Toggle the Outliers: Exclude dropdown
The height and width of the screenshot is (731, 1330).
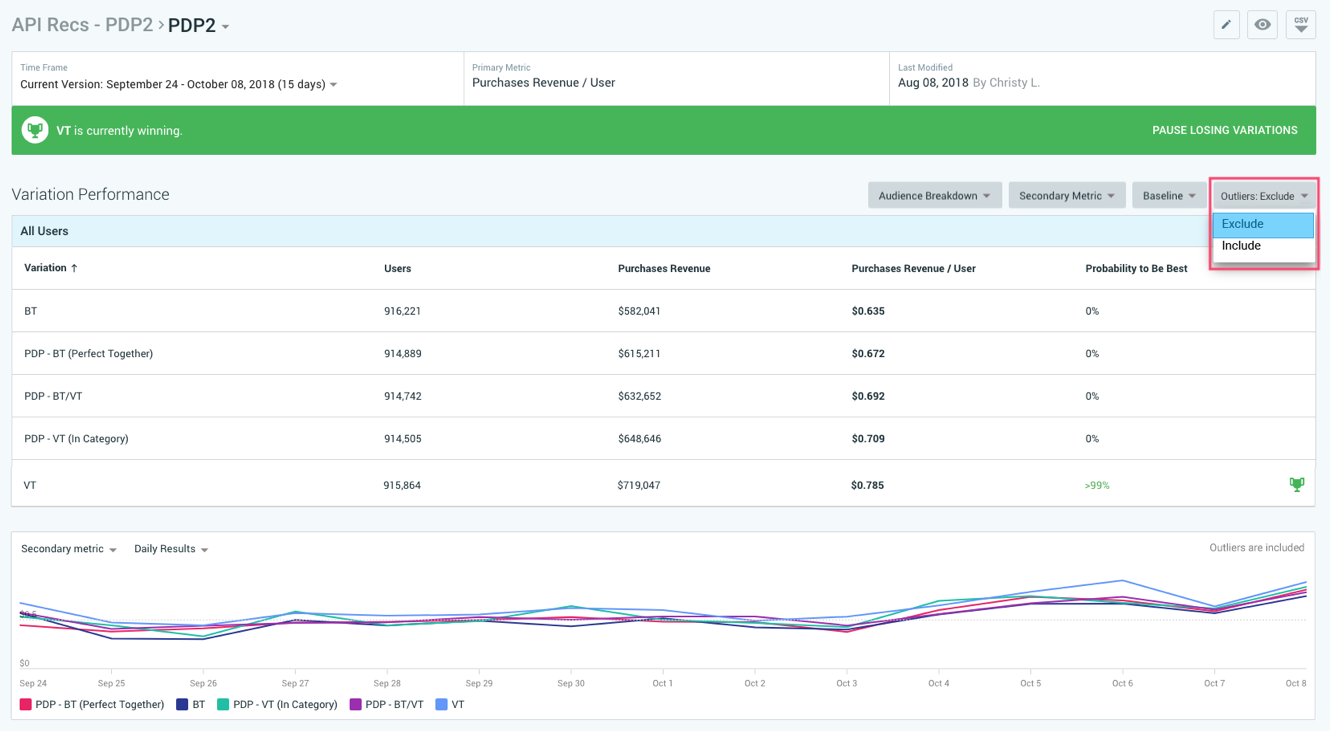1264,196
